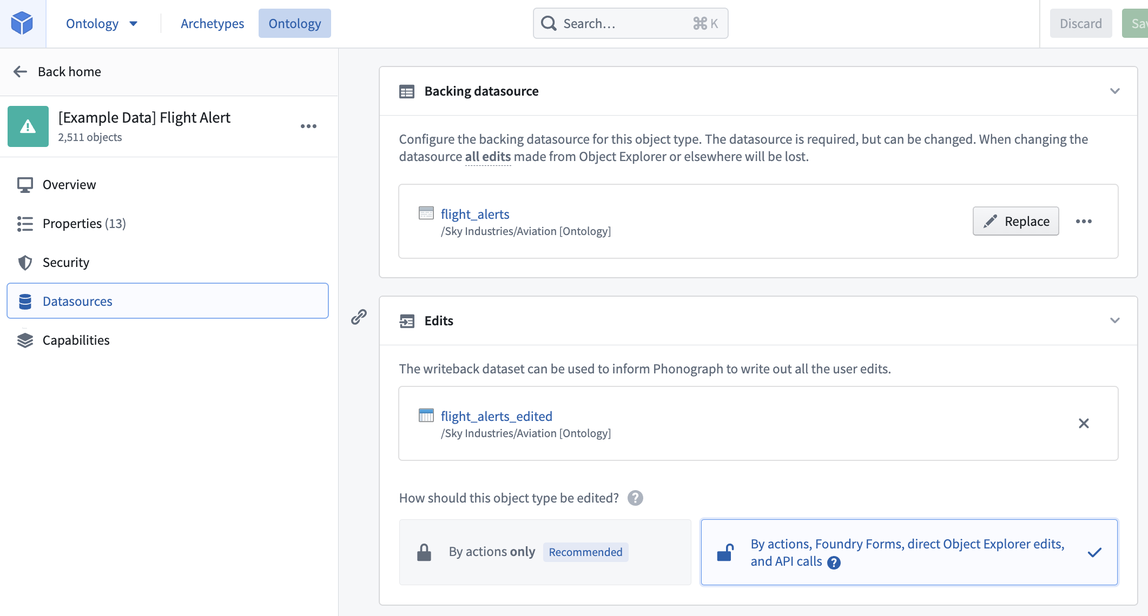Open more options for flight_alerts datasource

[x=1084, y=221]
